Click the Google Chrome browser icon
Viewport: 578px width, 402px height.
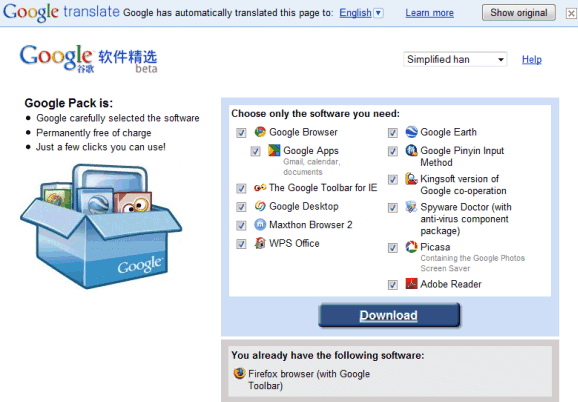pyautogui.click(x=260, y=132)
